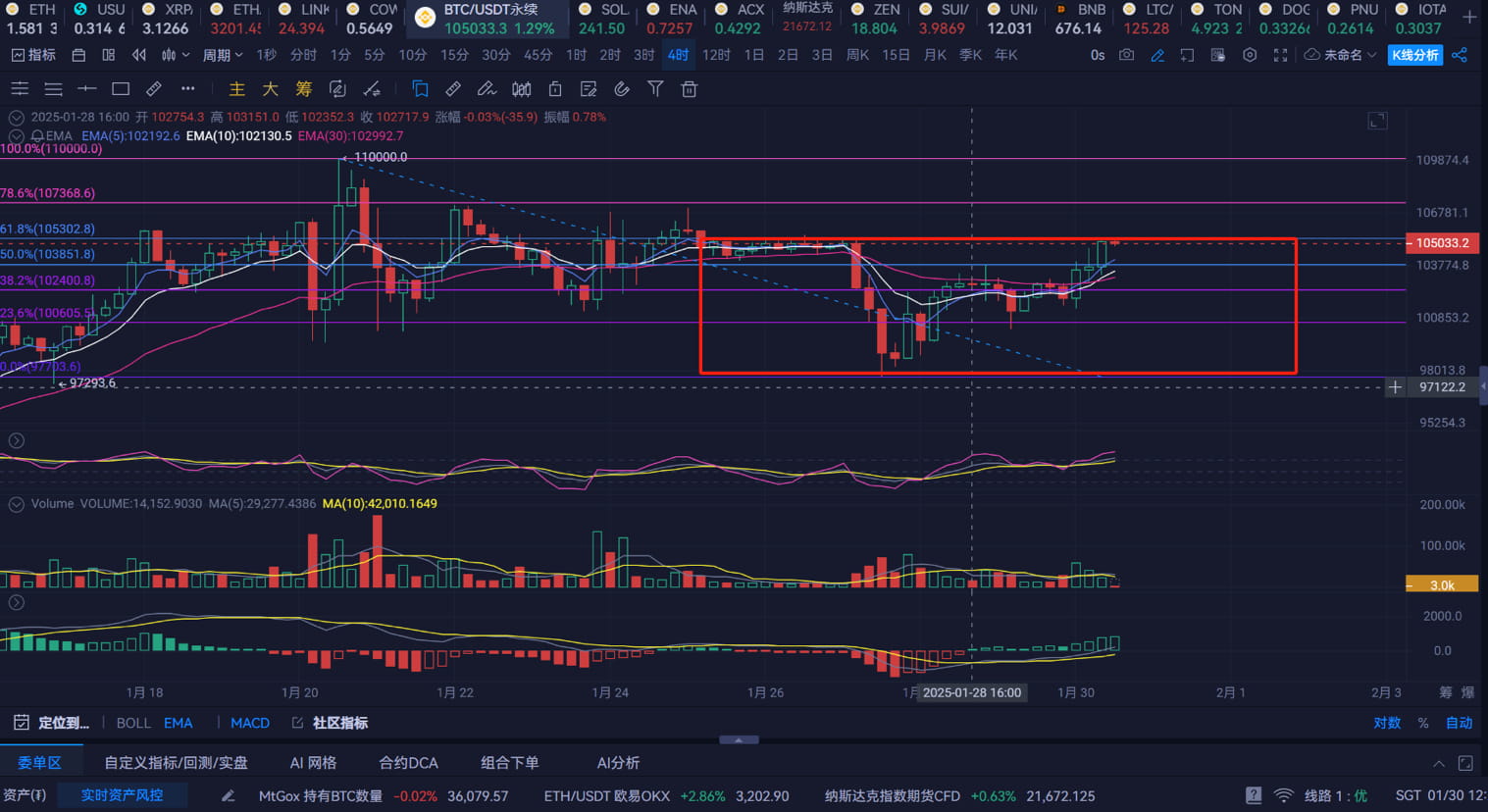1488x812 pixels.
Task: Collapse the main chart indicator legend
Action: (16, 117)
